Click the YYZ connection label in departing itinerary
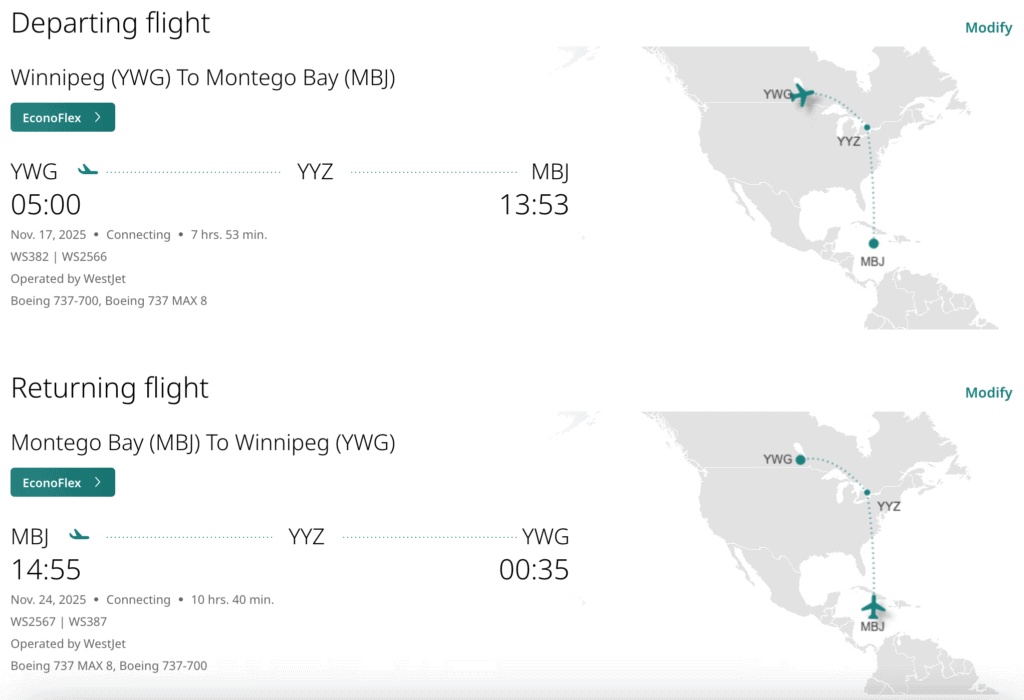 (x=315, y=172)
